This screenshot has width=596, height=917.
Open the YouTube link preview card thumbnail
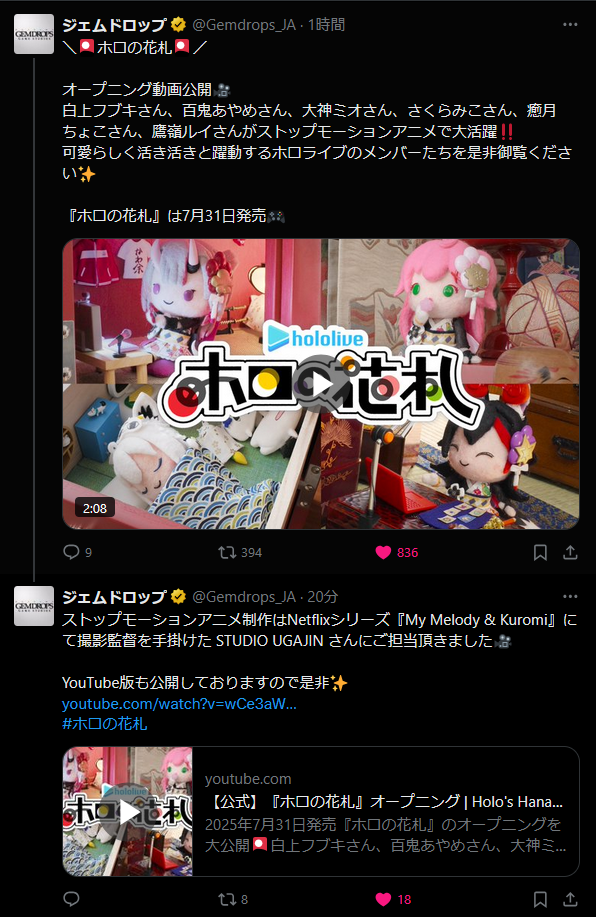(128, 812)
